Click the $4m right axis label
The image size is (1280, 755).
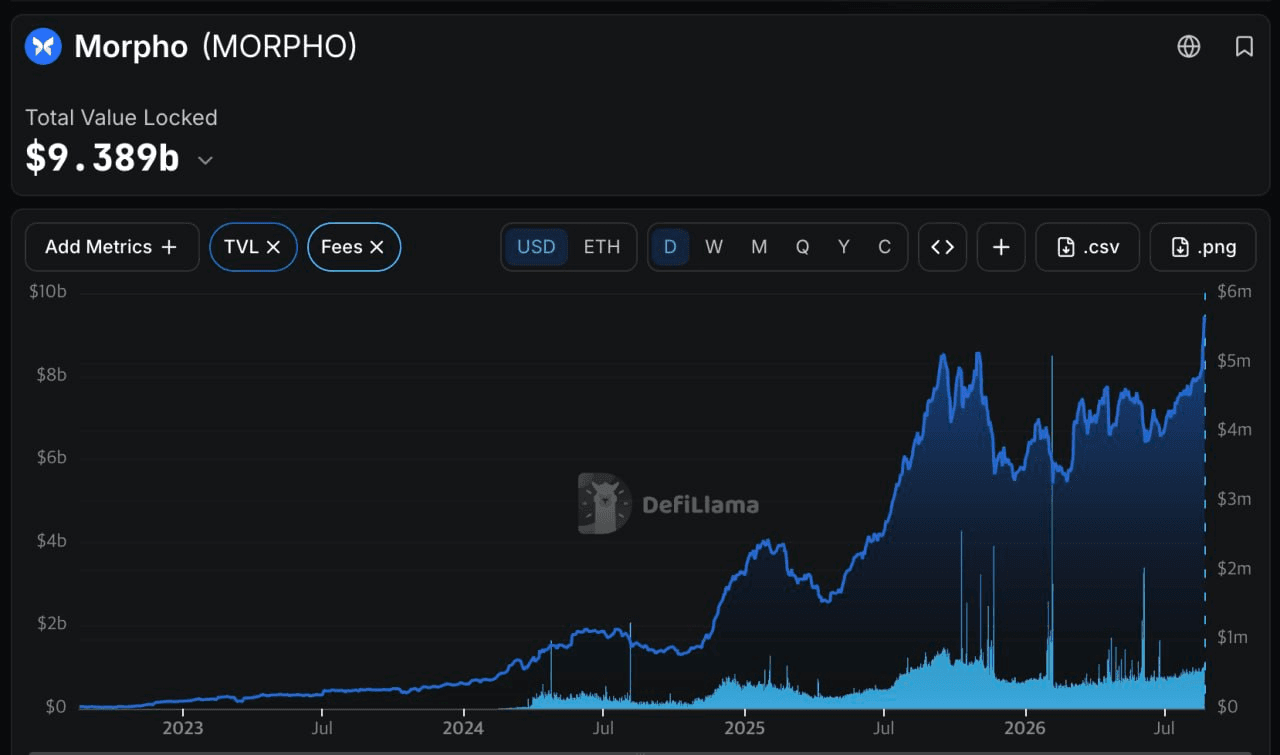coord(1234,430)
